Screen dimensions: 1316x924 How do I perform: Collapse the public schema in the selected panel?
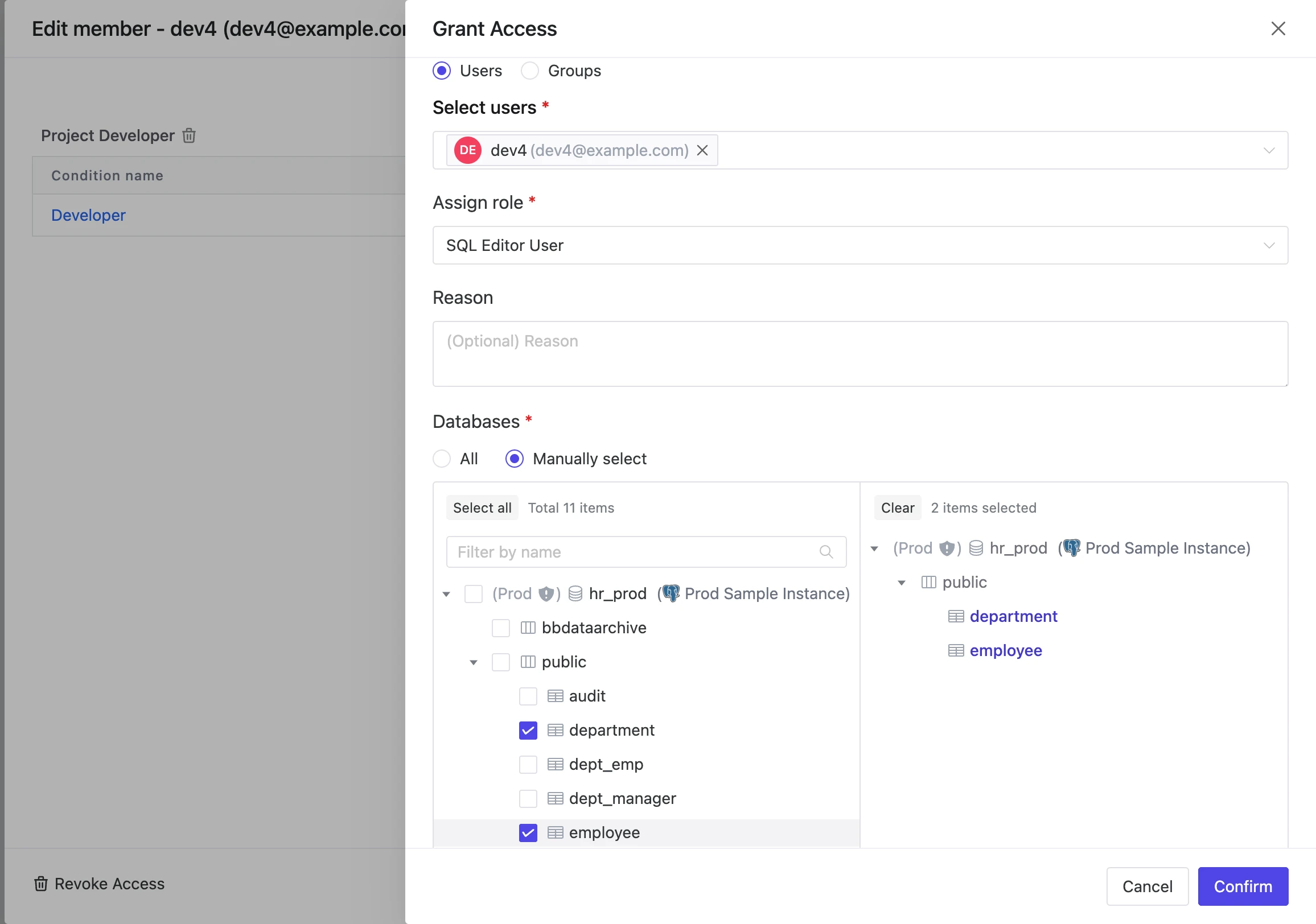tap(901, 582)
